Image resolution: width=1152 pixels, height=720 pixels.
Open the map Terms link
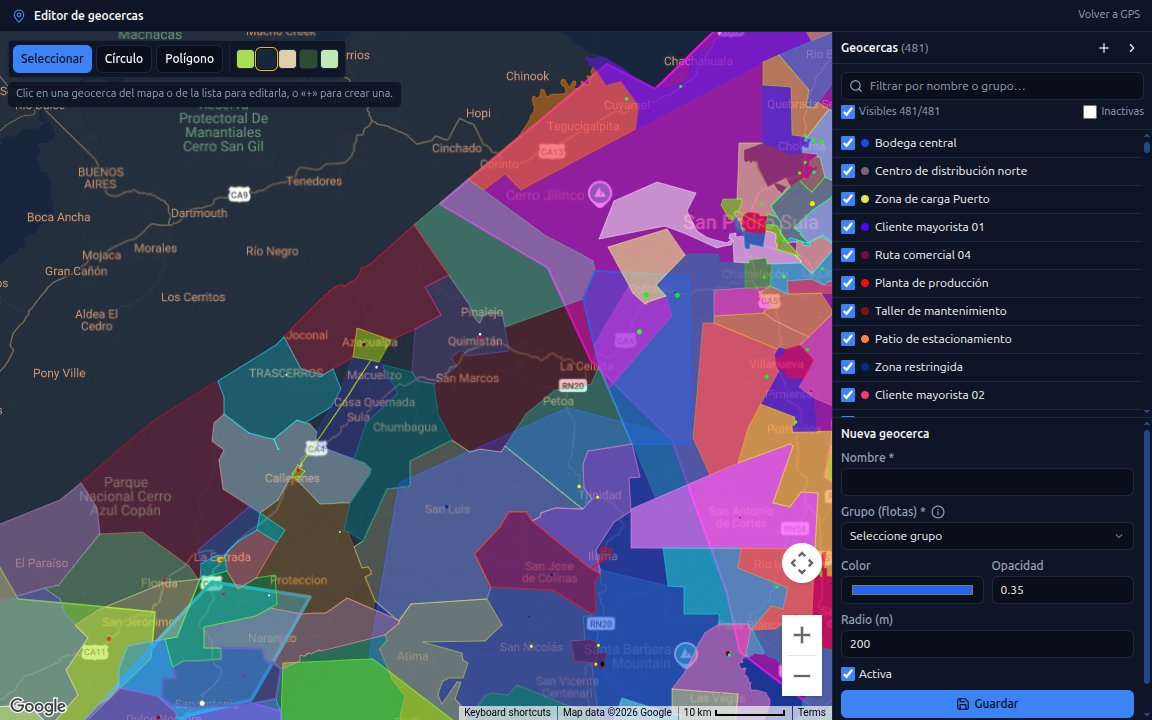tap(812, 713)
